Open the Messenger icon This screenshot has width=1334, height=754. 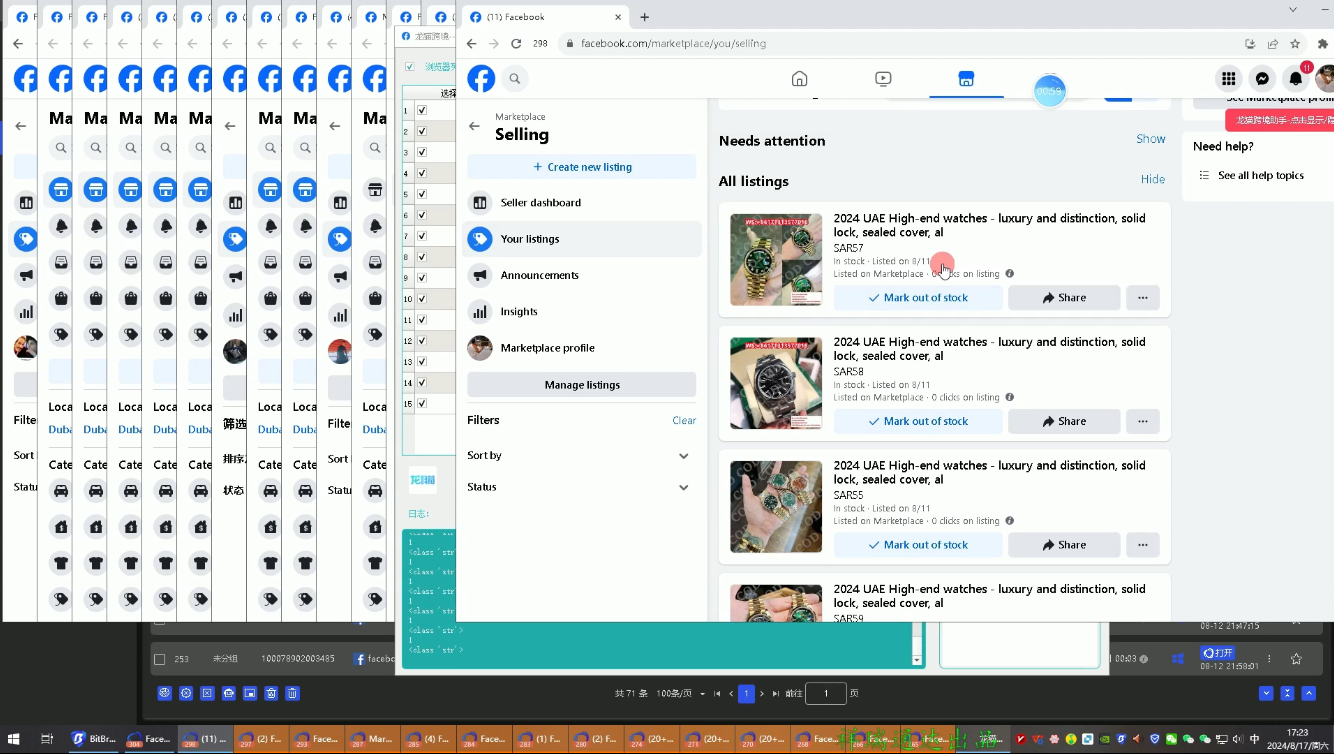coord(1262,78)
